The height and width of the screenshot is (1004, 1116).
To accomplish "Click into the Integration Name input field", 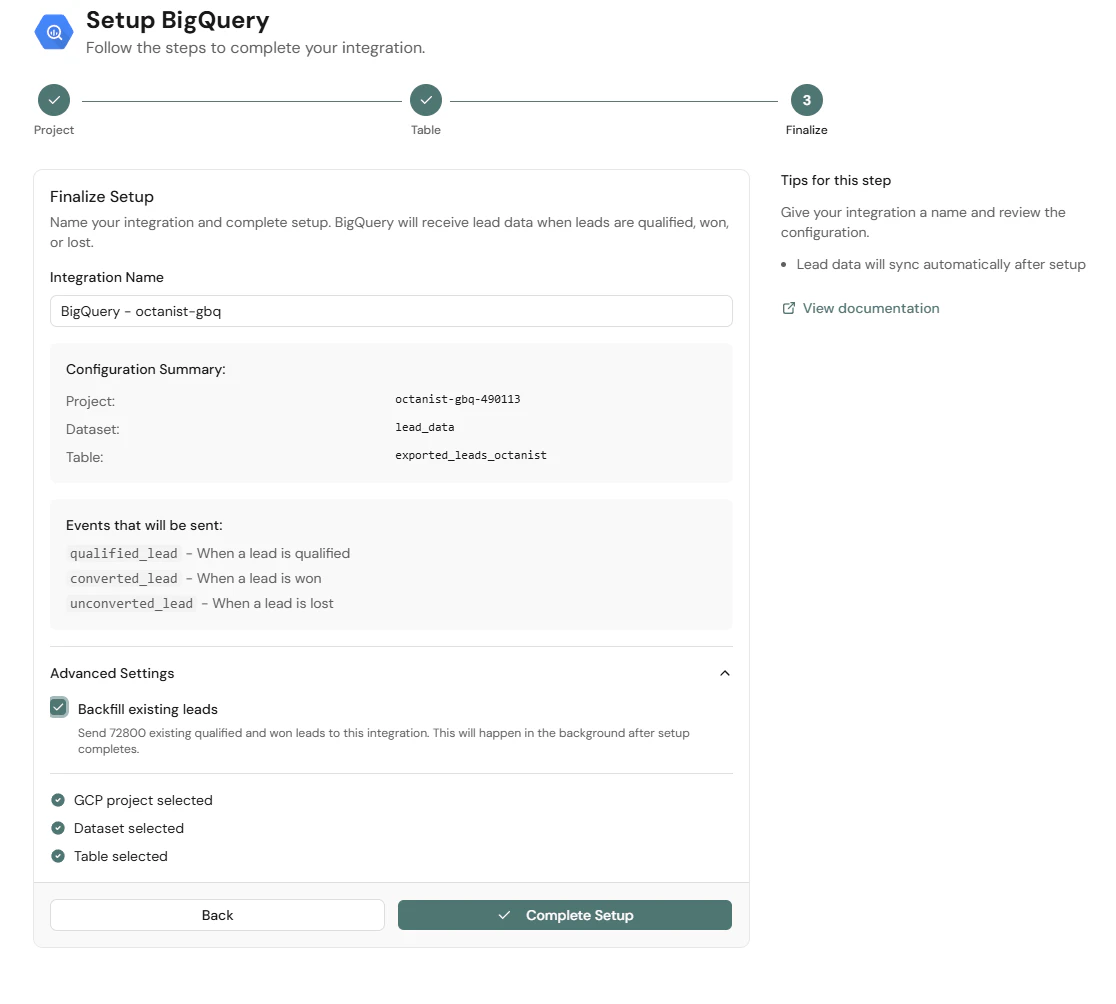I will pos(391,311).
